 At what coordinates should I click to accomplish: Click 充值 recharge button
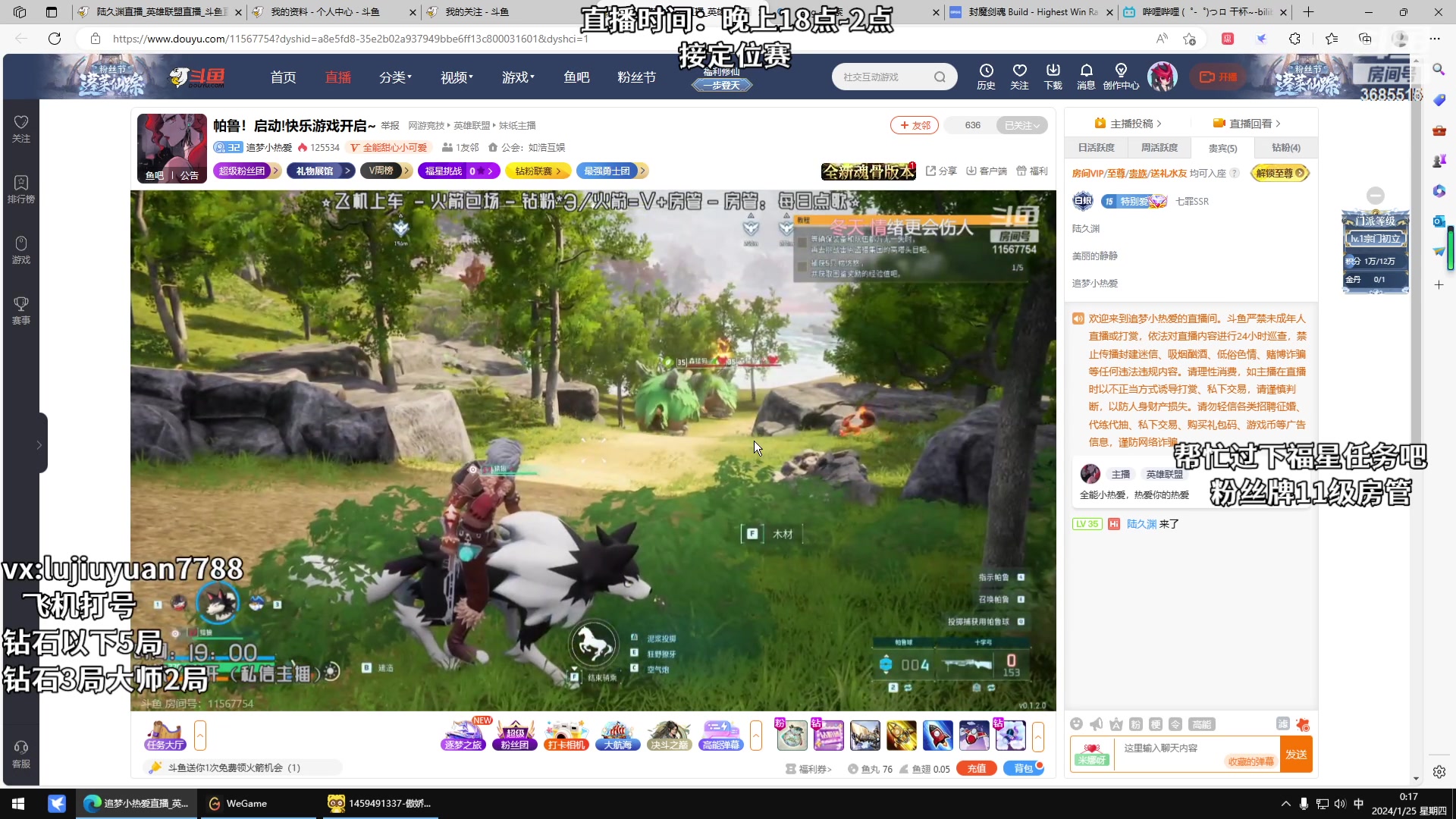[977, 768]
